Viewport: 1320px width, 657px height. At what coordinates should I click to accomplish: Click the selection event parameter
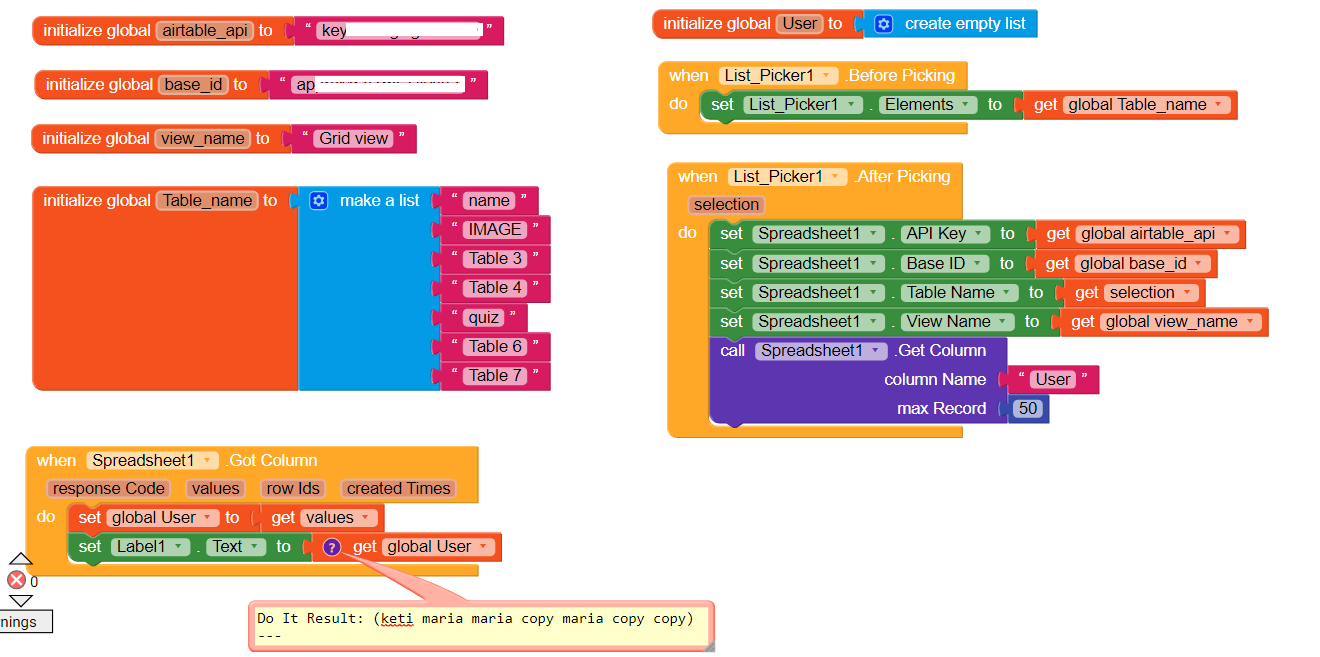tap(727, 205)
